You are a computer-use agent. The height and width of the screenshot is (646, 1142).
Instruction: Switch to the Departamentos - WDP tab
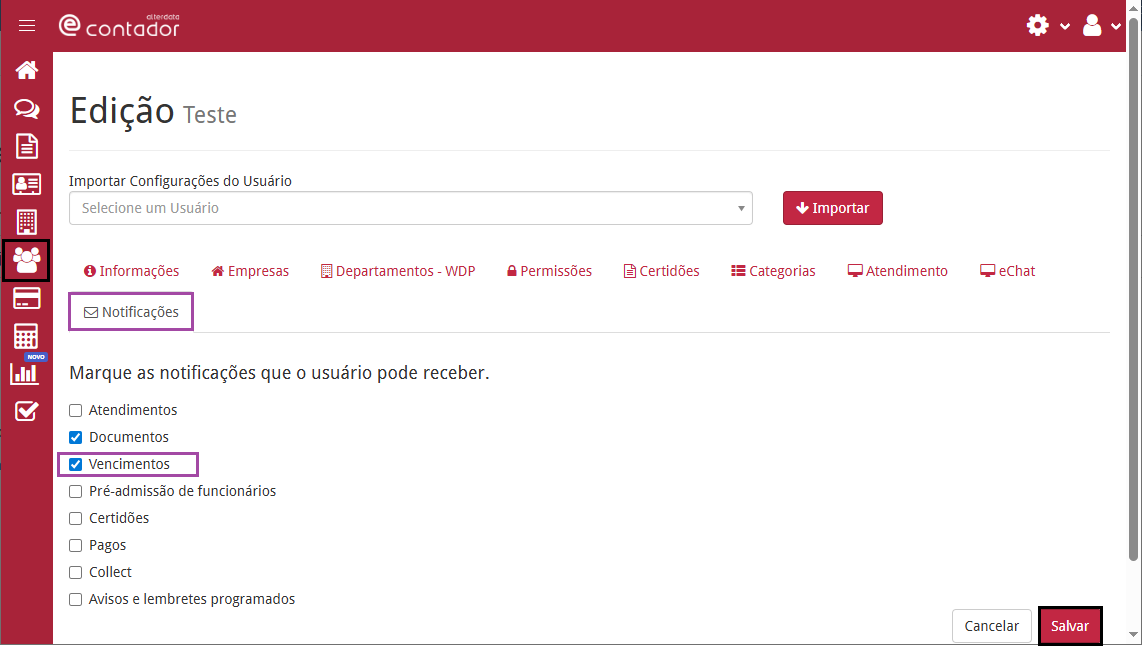click(x=398, y=271)
